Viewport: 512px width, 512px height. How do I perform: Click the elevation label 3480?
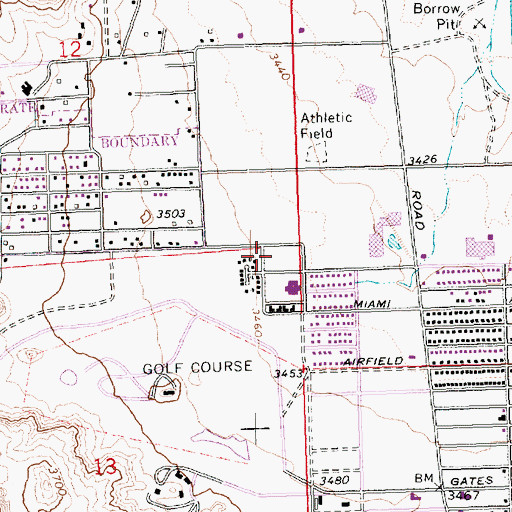pyautogui.click(x=334, y=480)
